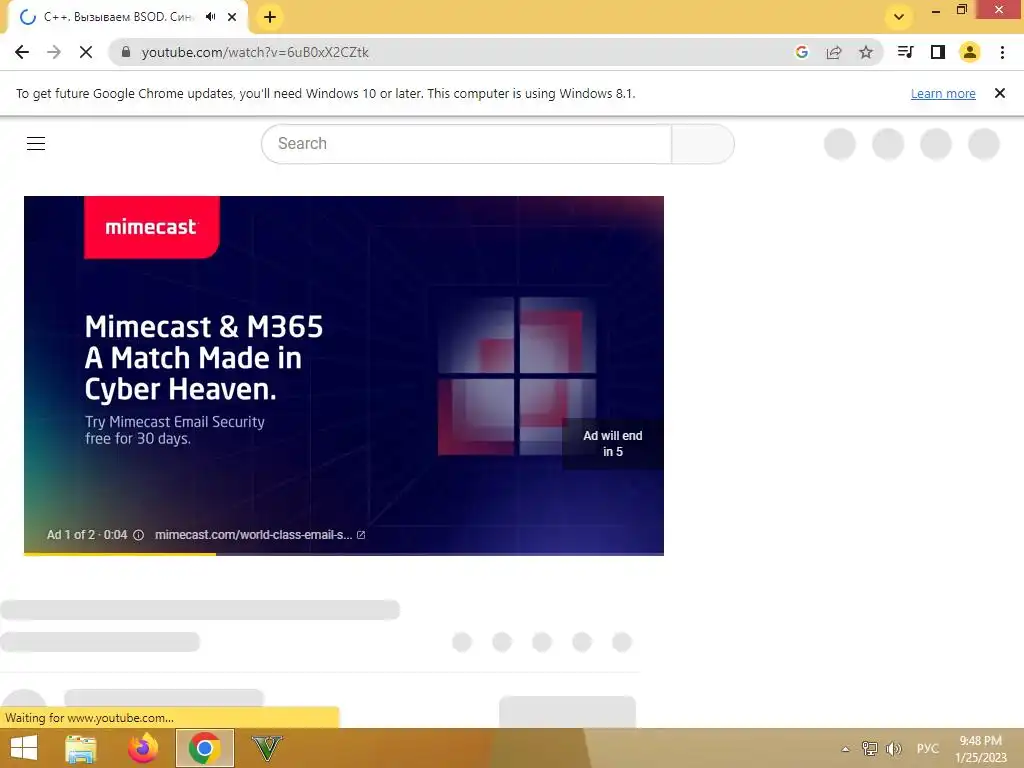Click the forward navigation arrow

54,52
